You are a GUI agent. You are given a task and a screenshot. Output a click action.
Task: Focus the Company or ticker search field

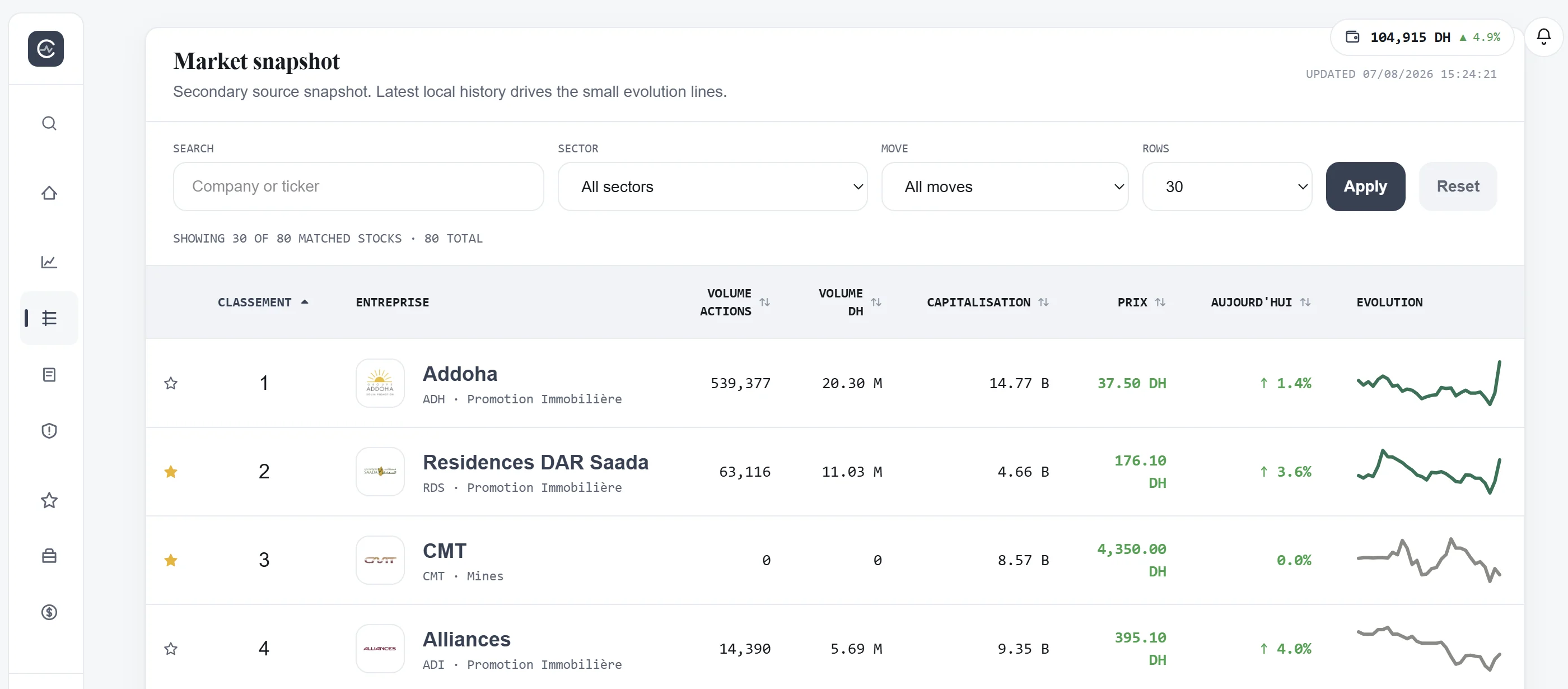tap(358, 187)
